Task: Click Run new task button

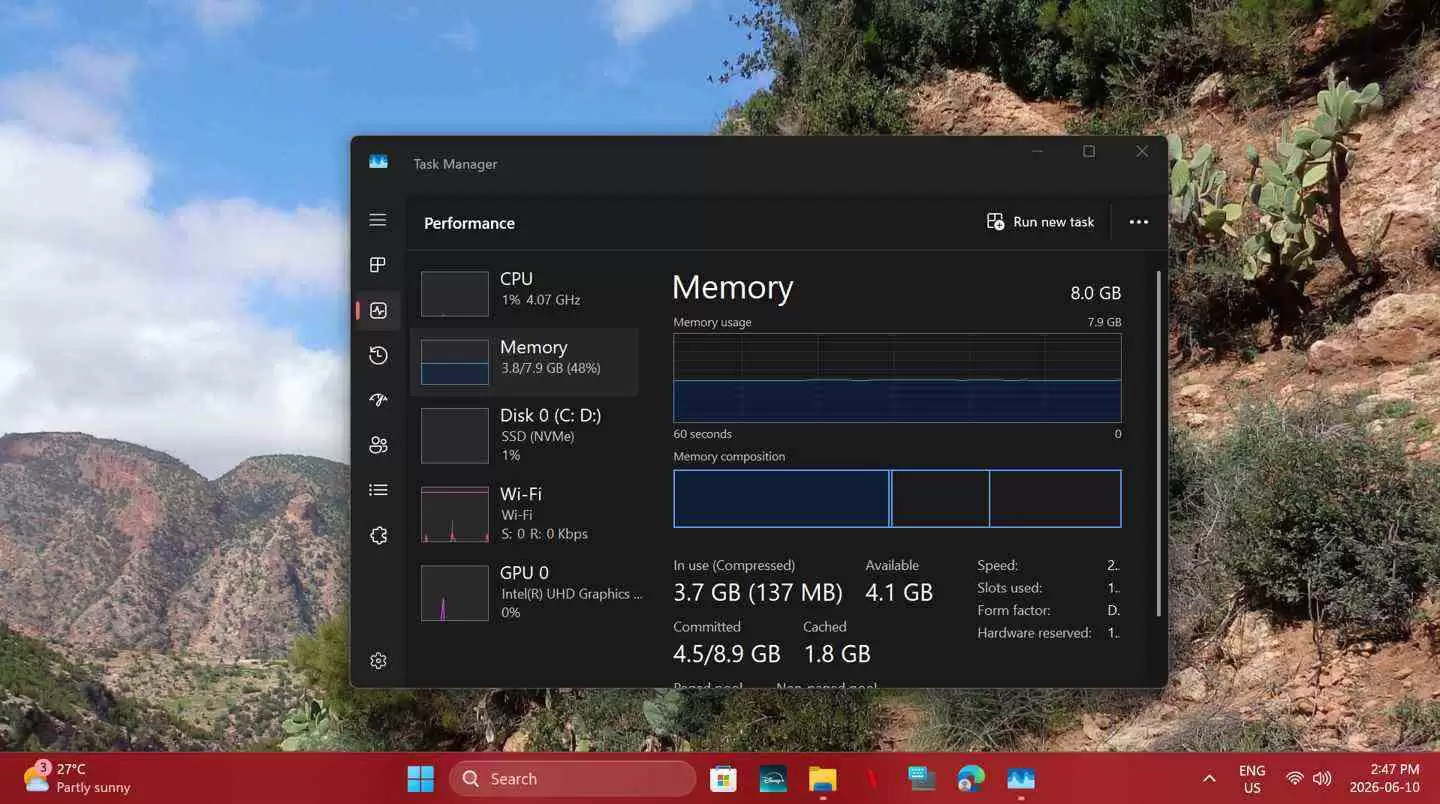Action: pos(1040,222)
